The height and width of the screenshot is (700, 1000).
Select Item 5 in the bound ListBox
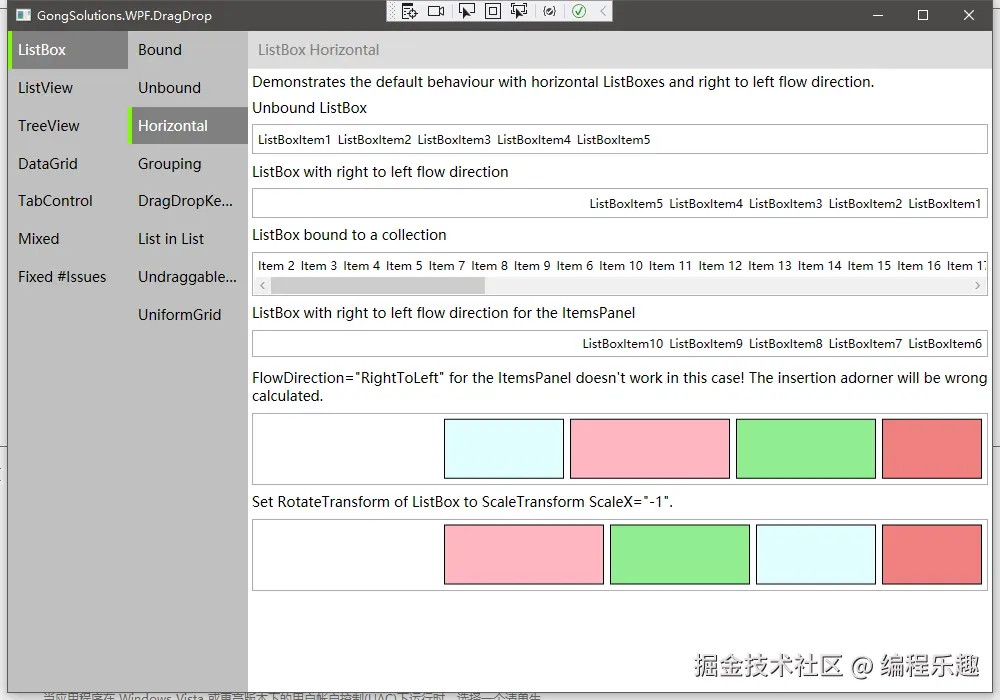pos(404,266)
